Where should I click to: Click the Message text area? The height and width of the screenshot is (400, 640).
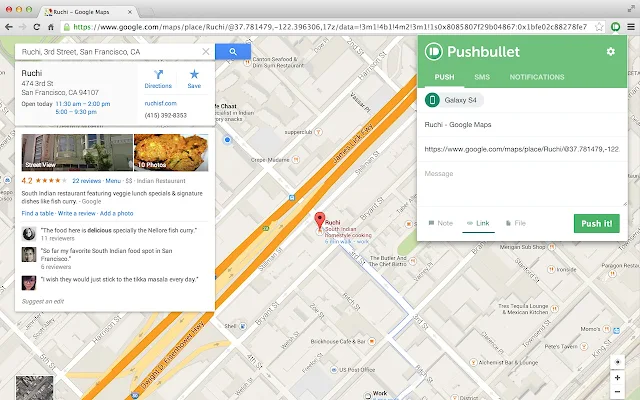click(522, 186)
